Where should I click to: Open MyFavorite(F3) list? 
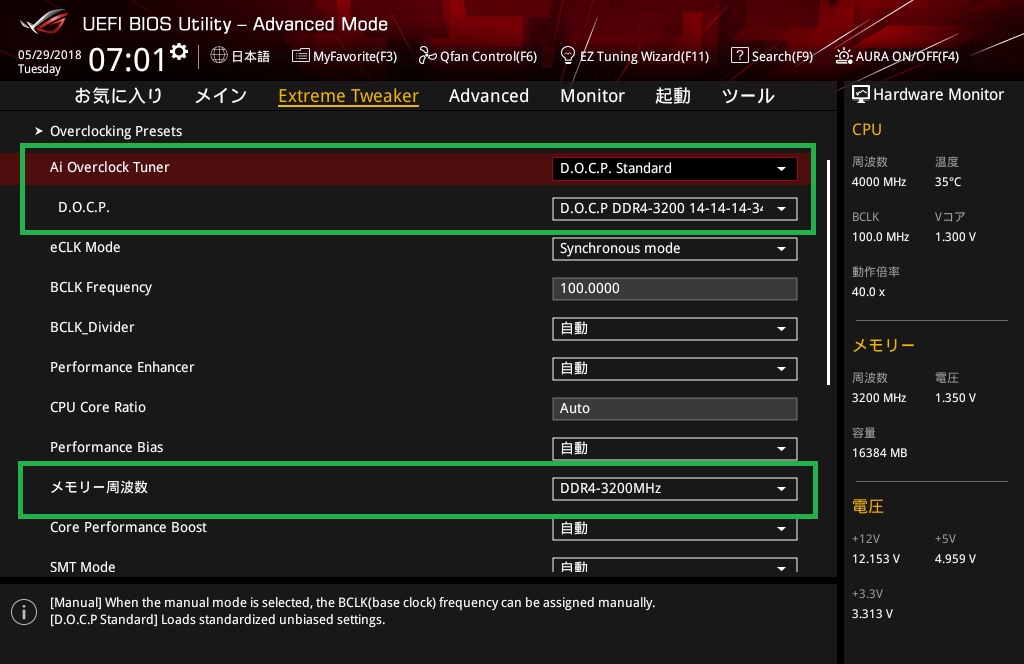344,56
